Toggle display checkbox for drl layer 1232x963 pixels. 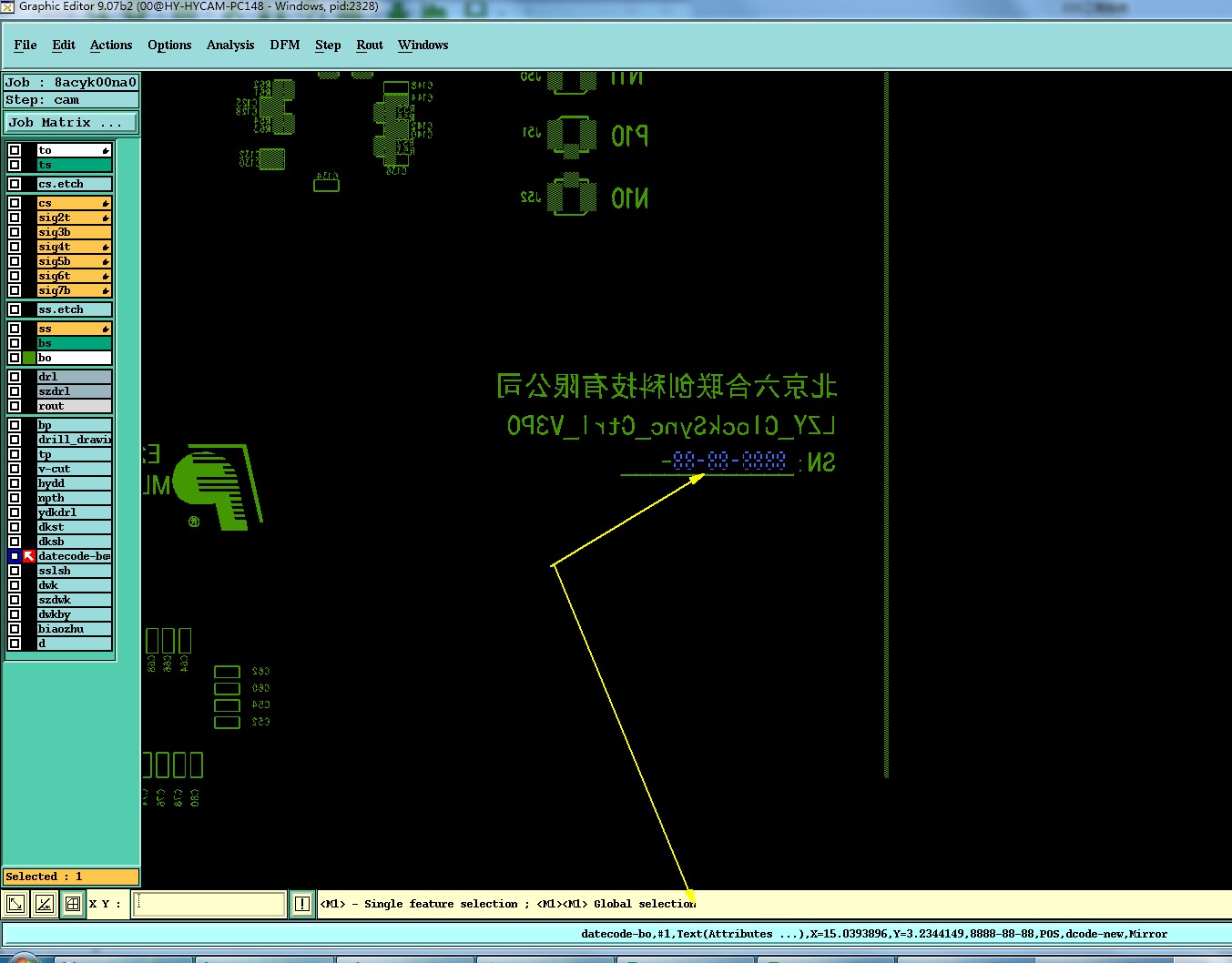click(15, 377)
